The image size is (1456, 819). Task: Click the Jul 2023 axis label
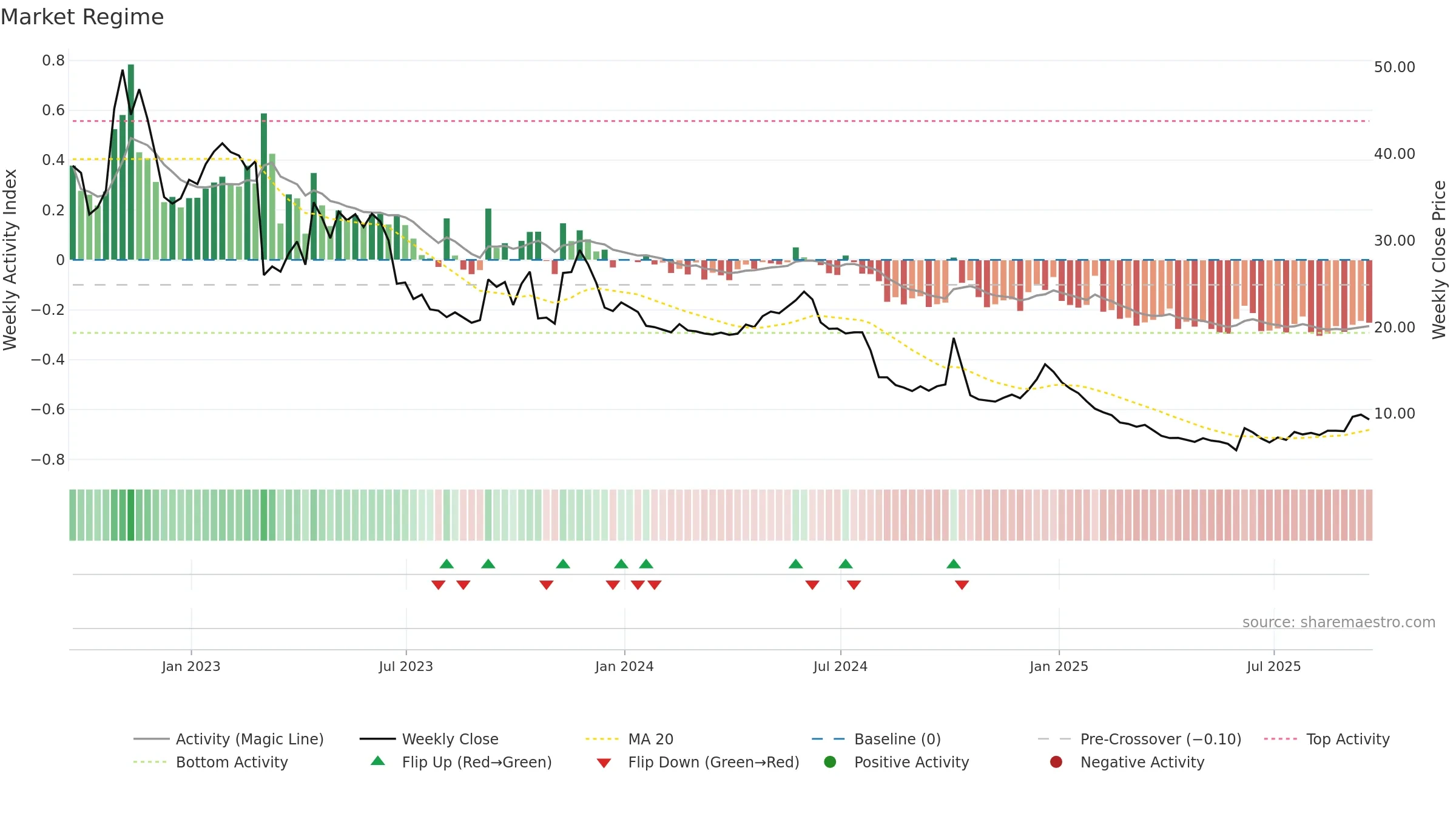tap(406, 666)
